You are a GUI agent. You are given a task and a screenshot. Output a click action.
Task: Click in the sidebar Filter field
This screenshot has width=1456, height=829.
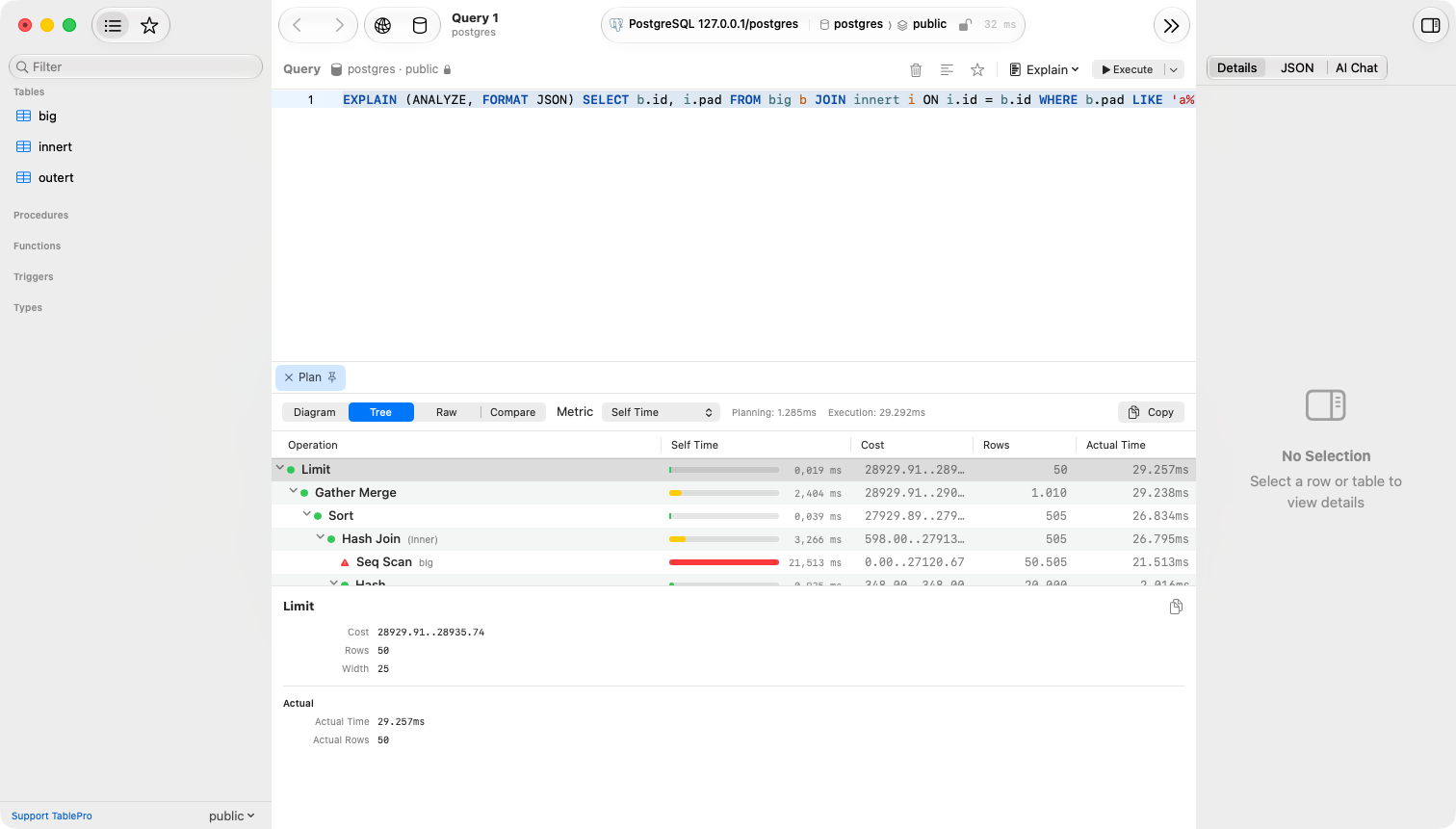point(136,66)
